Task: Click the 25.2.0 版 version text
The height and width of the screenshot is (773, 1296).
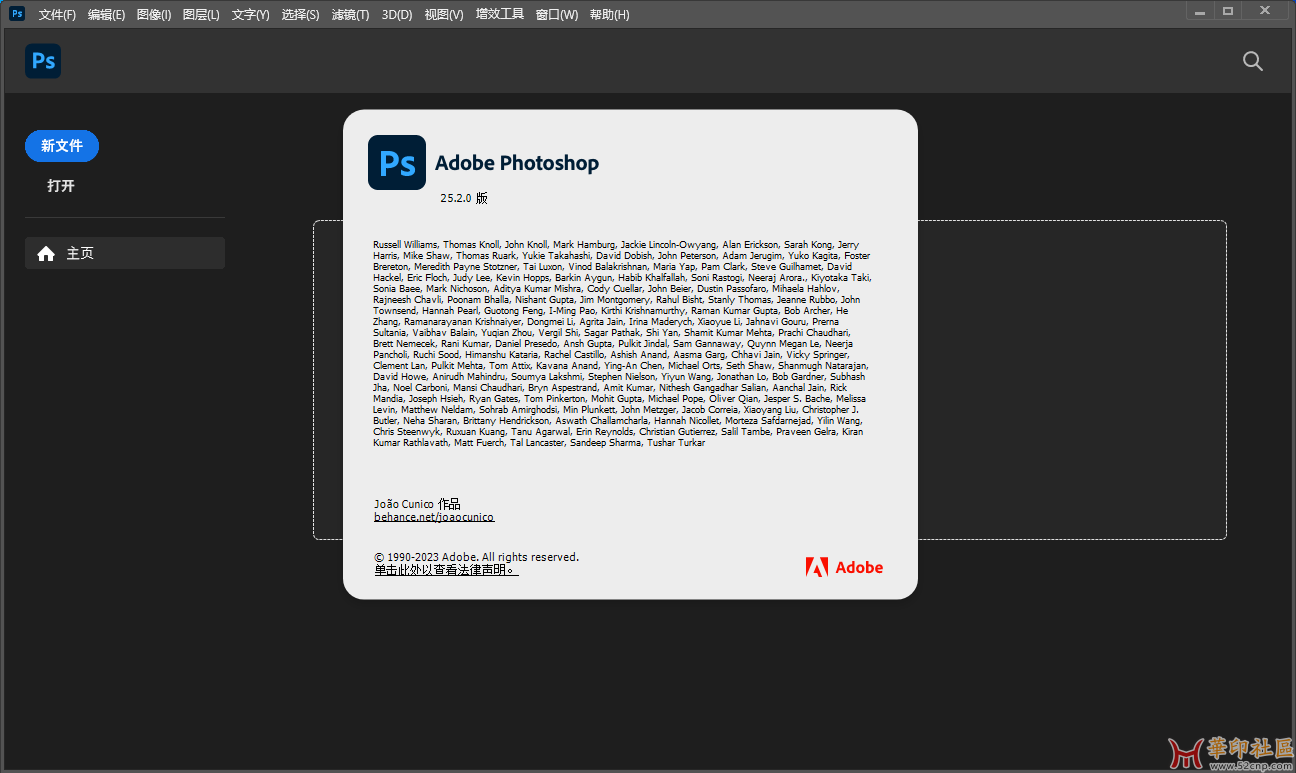Action: pos(464,198)
